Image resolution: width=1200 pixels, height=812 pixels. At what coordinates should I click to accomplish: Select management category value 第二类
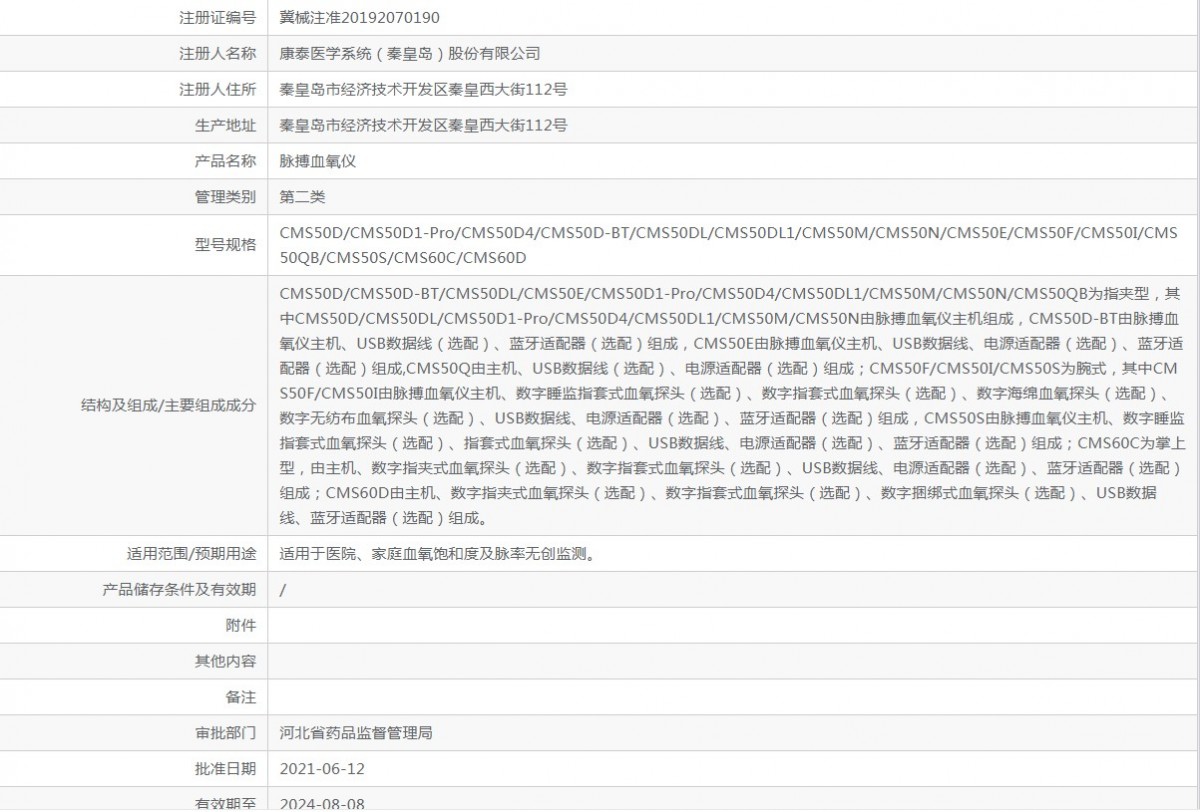(x=303, y=197)
